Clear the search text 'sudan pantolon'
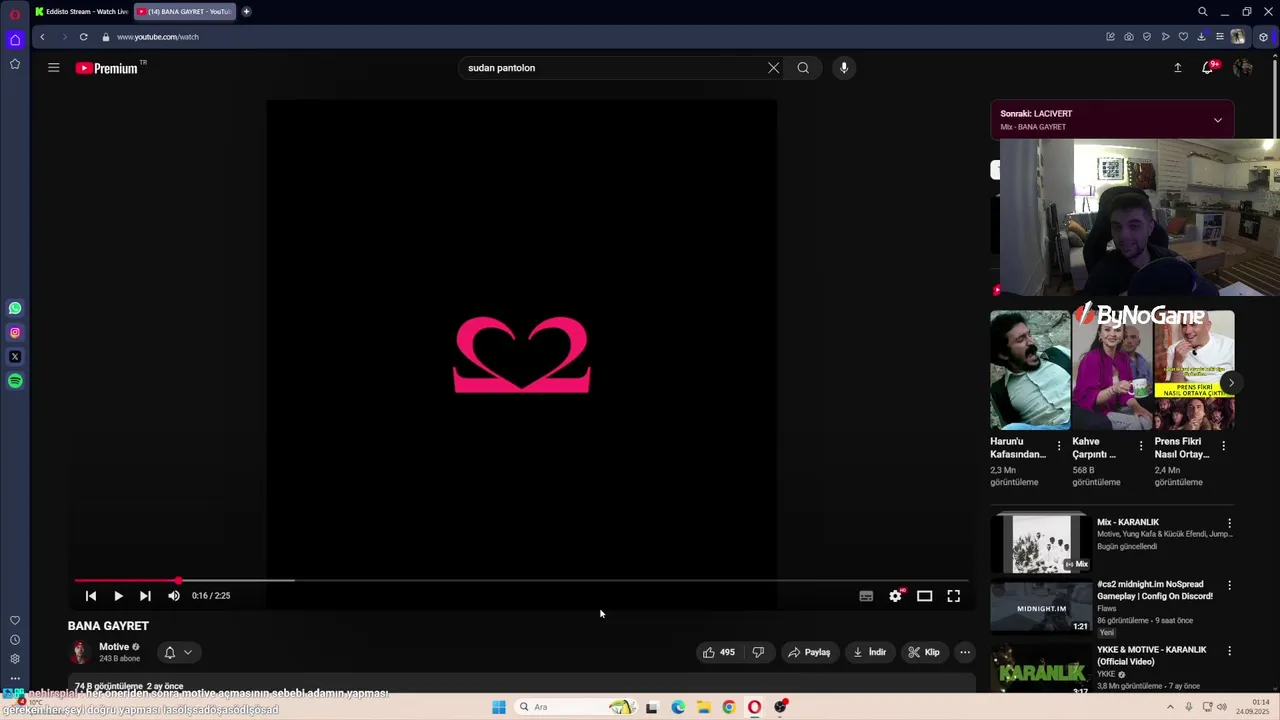1280x720 pixels. click(x=773, y=68)
